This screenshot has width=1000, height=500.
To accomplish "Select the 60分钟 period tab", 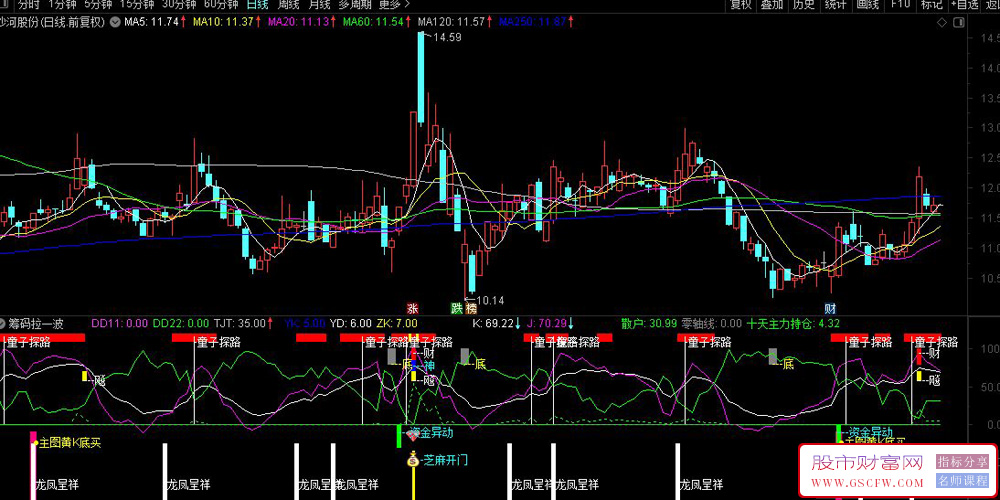I will click(x=221, y=4).
